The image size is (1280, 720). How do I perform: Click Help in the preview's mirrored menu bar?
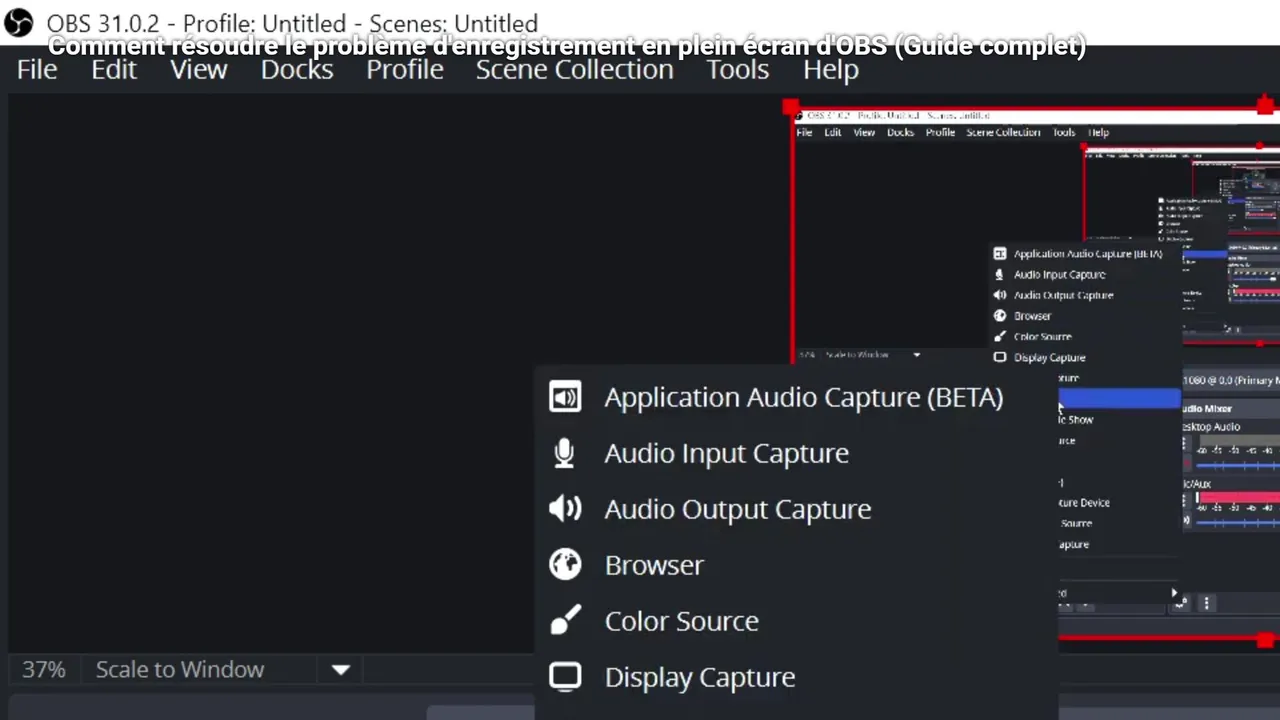click(x=1098, y=132)
